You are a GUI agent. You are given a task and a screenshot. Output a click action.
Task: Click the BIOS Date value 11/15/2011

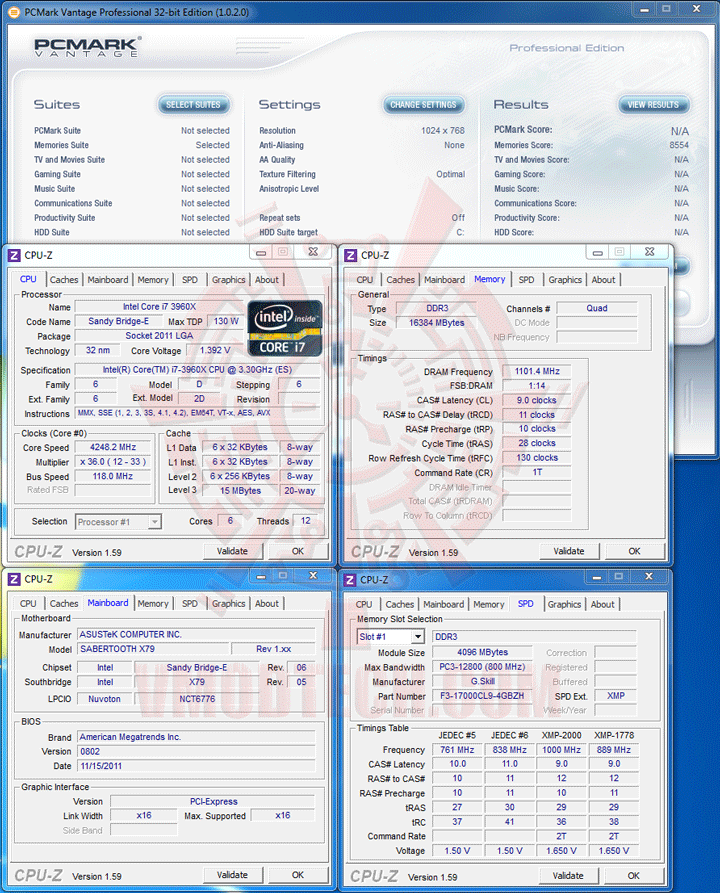tap(196, 766)
